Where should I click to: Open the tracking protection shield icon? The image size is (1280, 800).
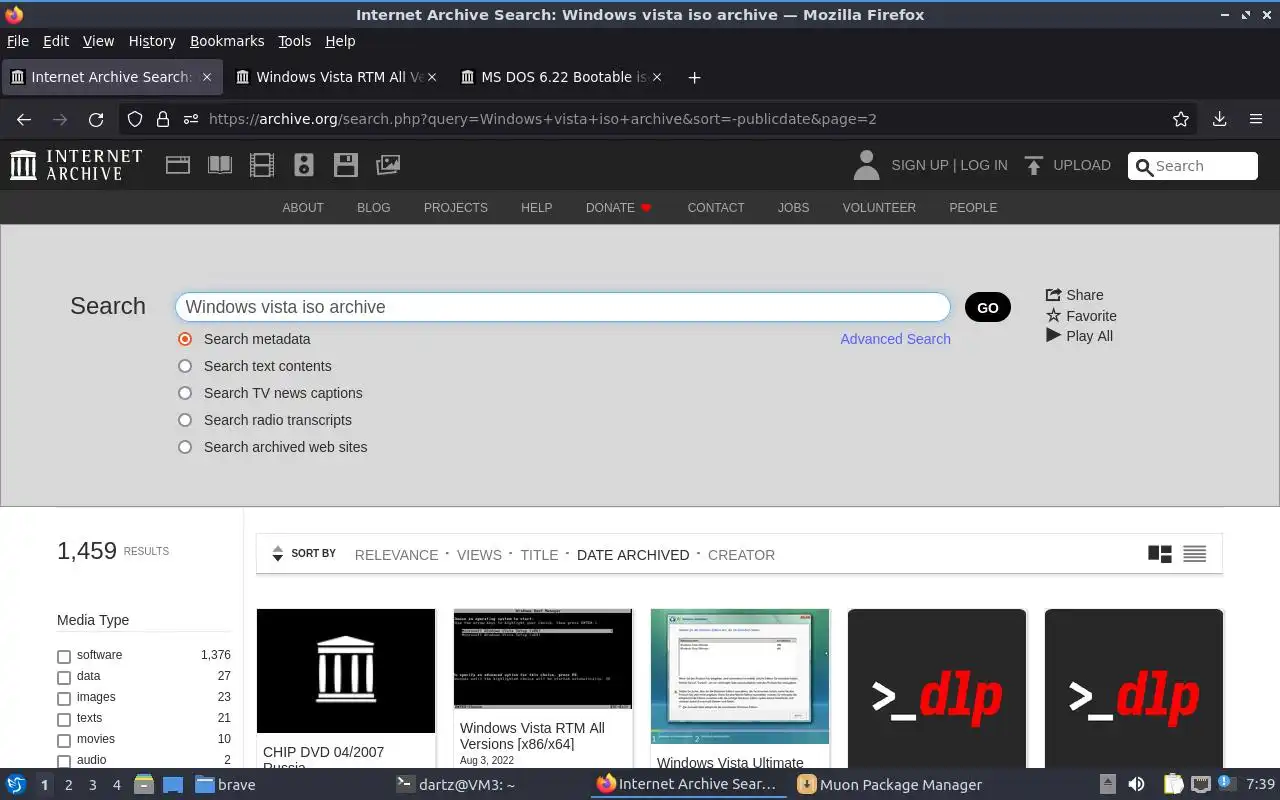tap(135, 119)
